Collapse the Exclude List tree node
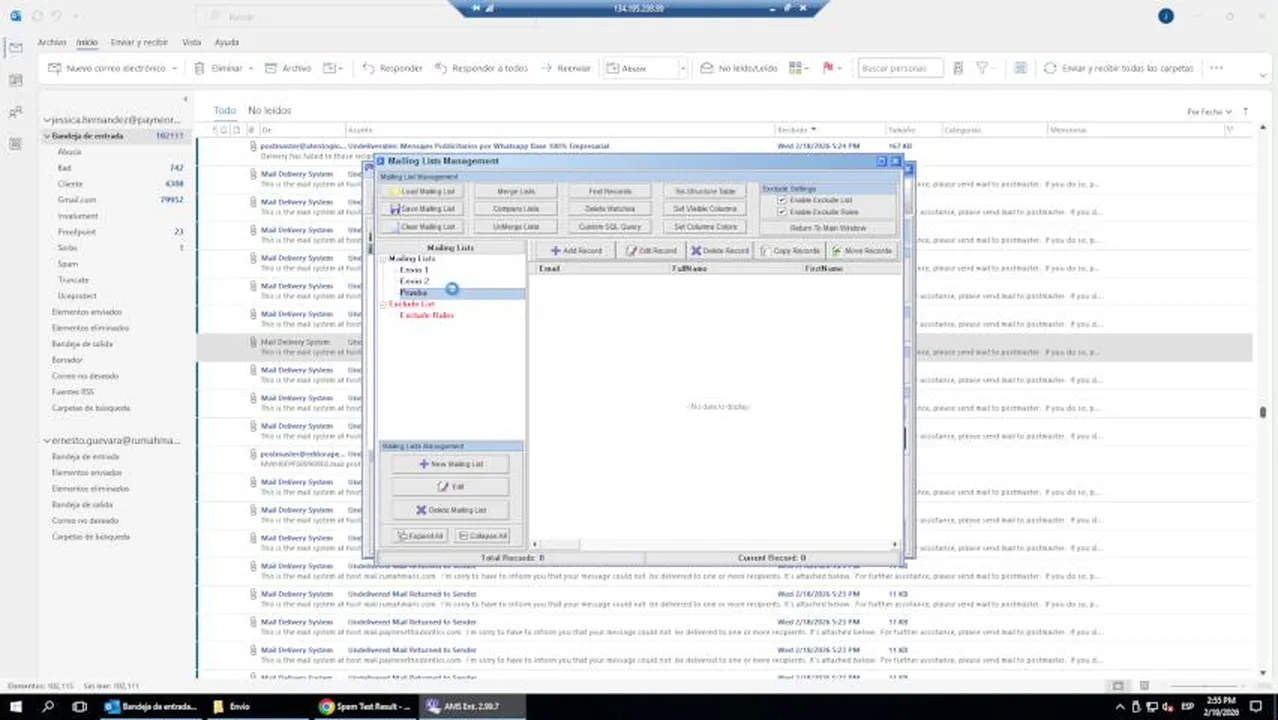The width and height of the screenshot is (1278, 720). (383, 304)
